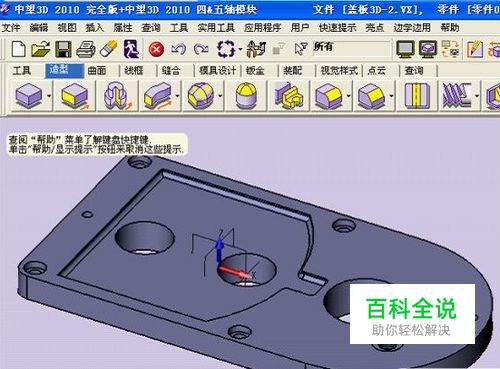
Task: Open the 快速提示 menu
Action: pos(337,28)
